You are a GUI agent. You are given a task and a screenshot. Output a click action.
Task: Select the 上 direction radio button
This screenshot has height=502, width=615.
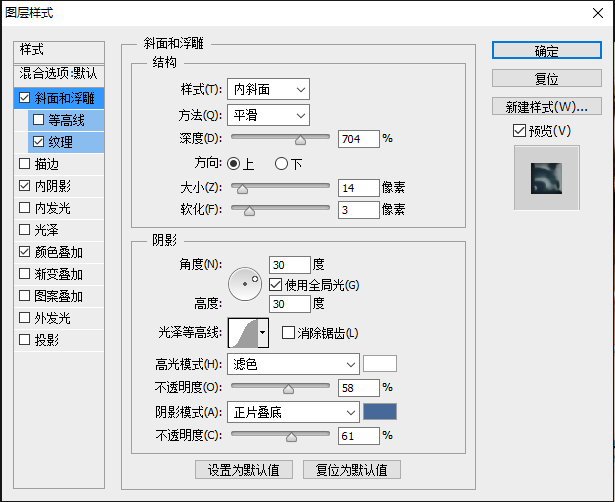tap(233, 164)
